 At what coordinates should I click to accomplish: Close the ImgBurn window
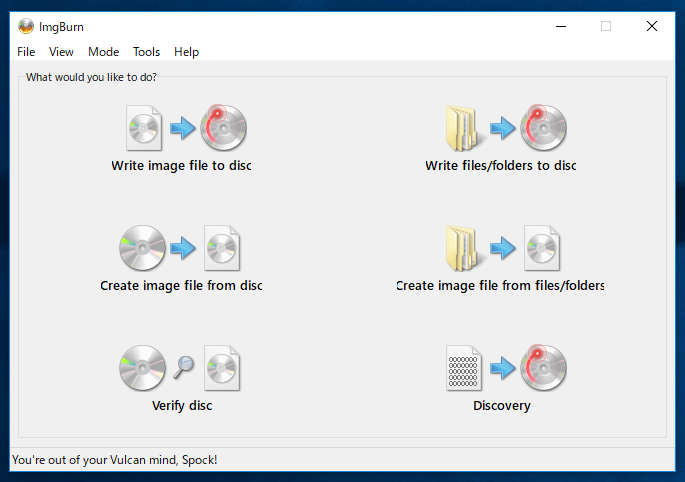(x=652, y=27)
